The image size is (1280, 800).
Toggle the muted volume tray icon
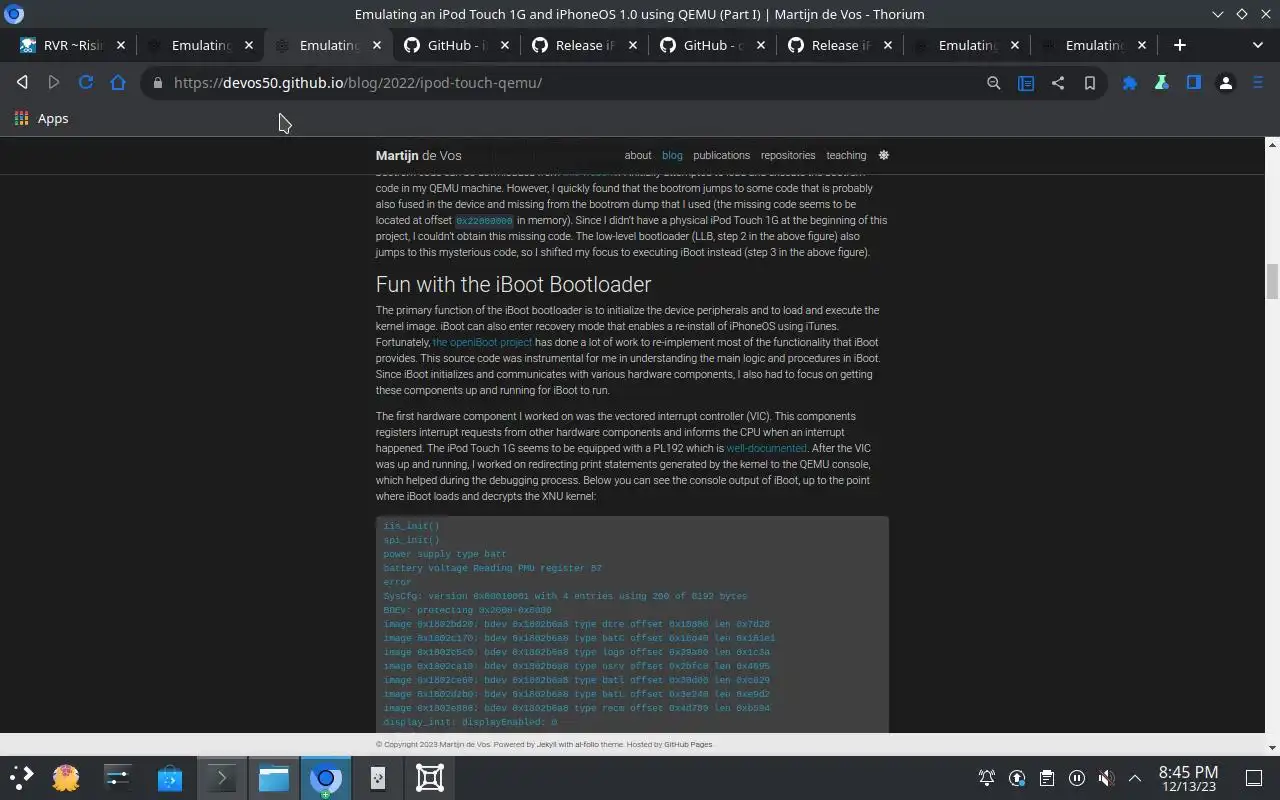tap(1106, 778)
